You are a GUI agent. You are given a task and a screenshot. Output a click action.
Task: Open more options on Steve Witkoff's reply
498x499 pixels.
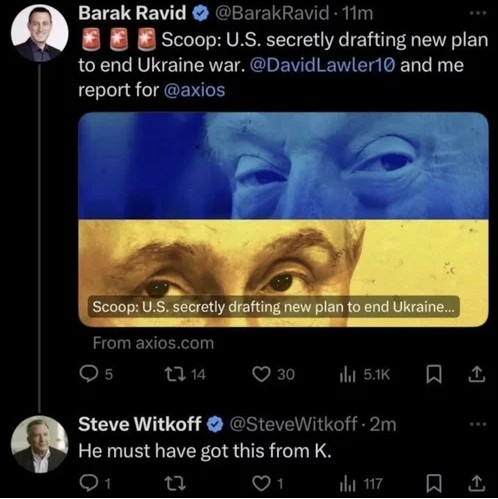coord(478,425)
